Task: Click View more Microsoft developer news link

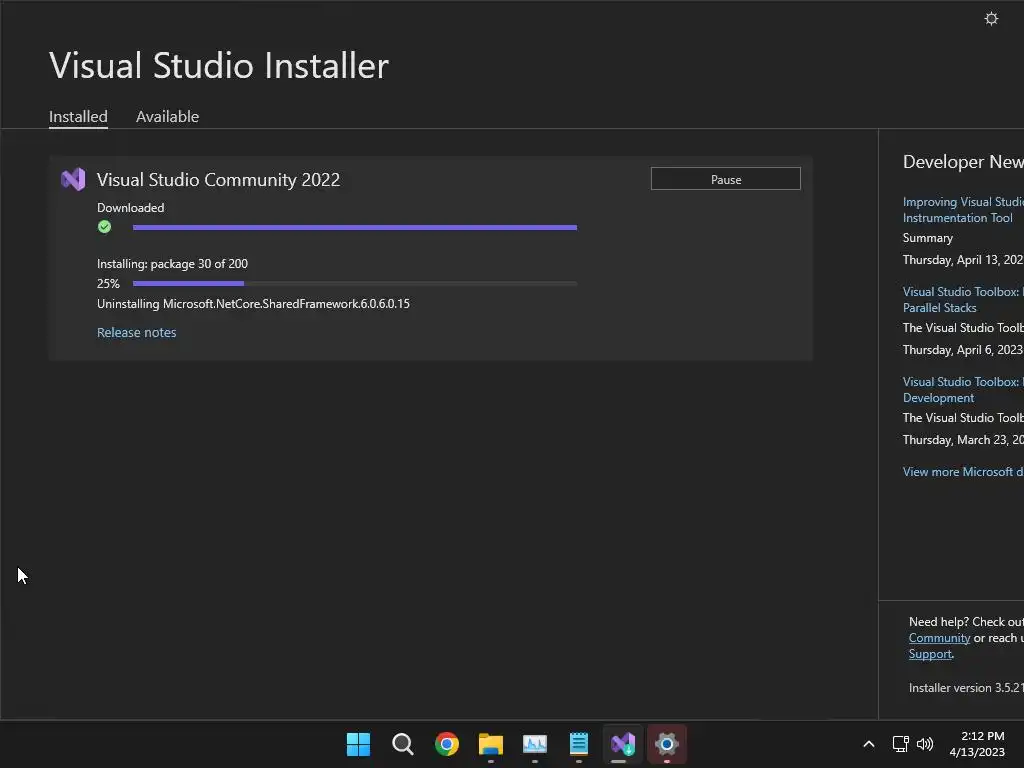Action: 963,472
